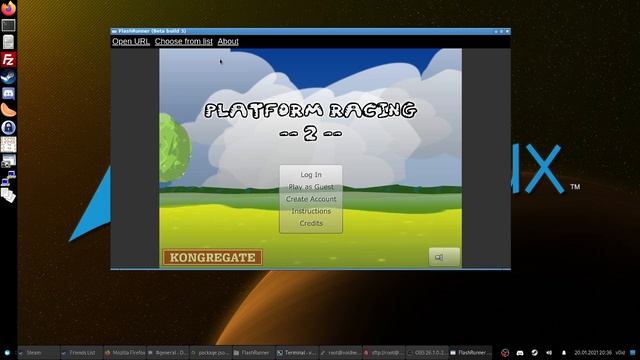View the game Credits

pos(311,223)
